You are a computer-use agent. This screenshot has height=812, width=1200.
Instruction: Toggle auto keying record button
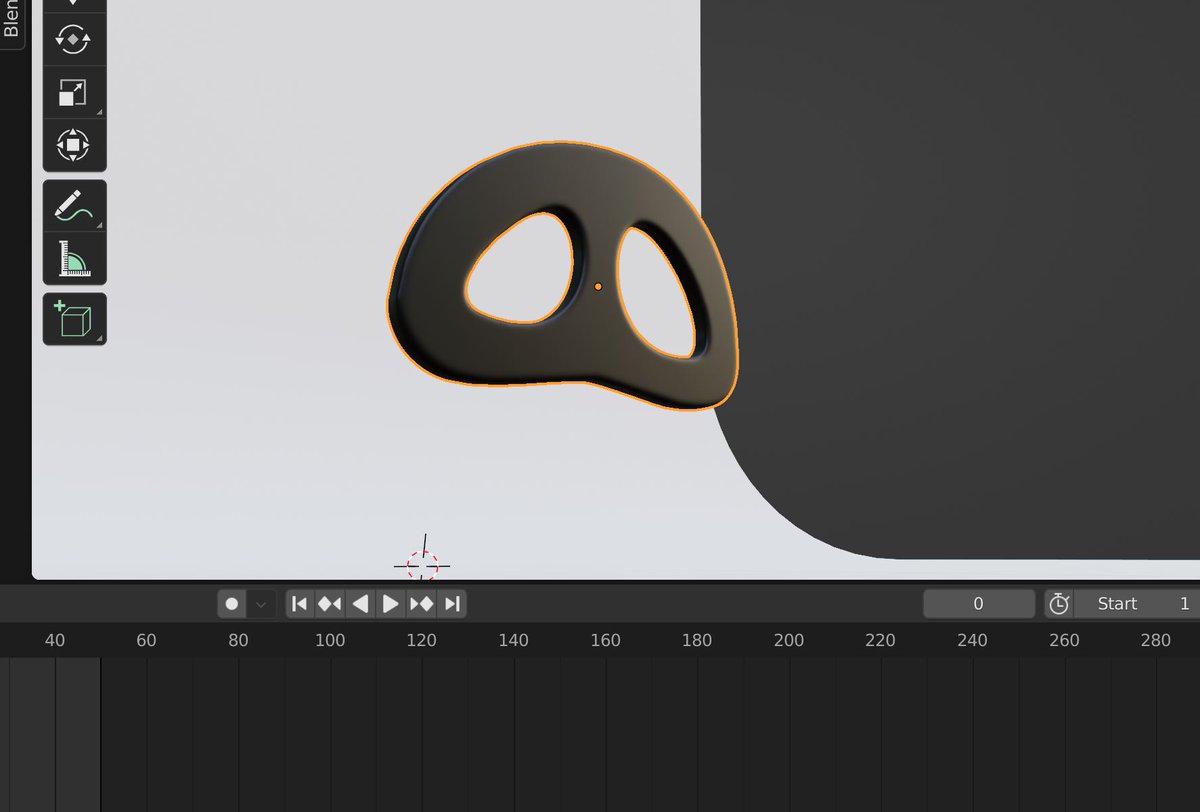click(232, 604)
